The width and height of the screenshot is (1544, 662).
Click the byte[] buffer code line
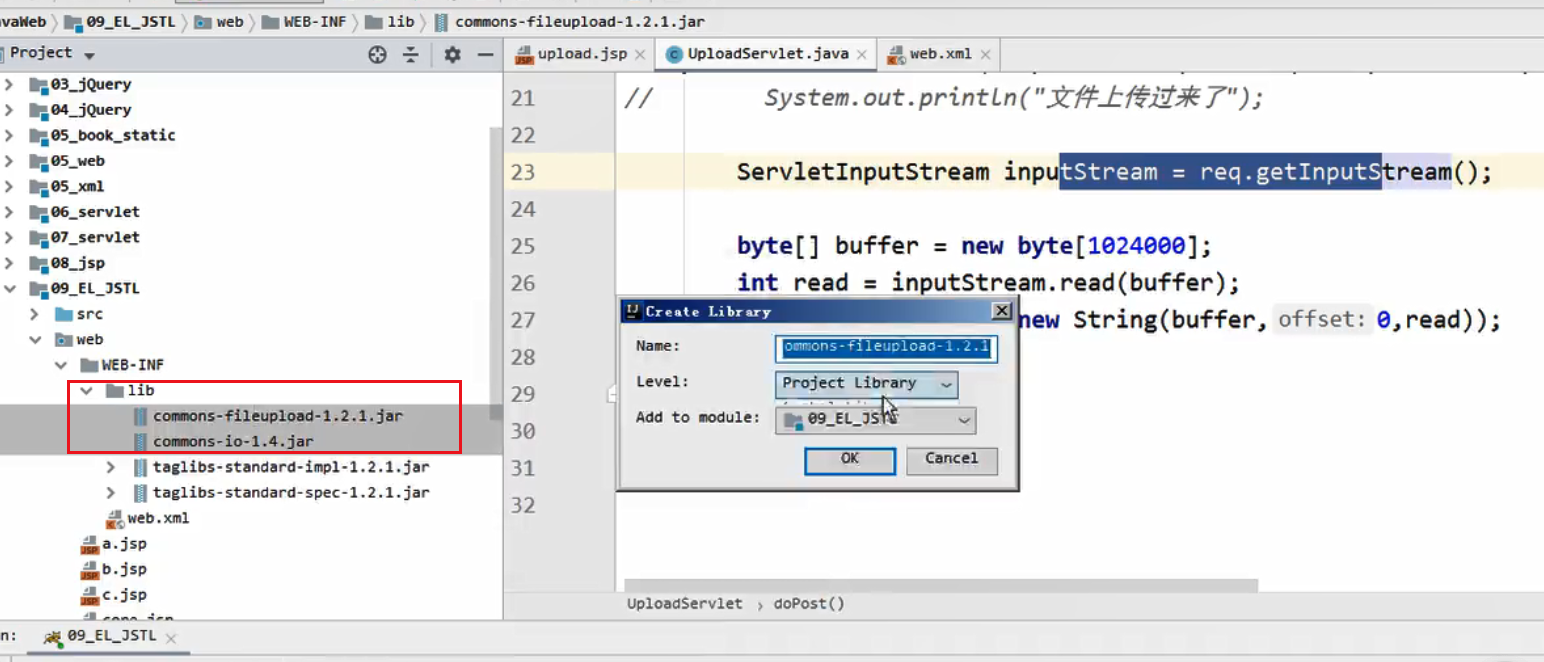tap(975, 246)
